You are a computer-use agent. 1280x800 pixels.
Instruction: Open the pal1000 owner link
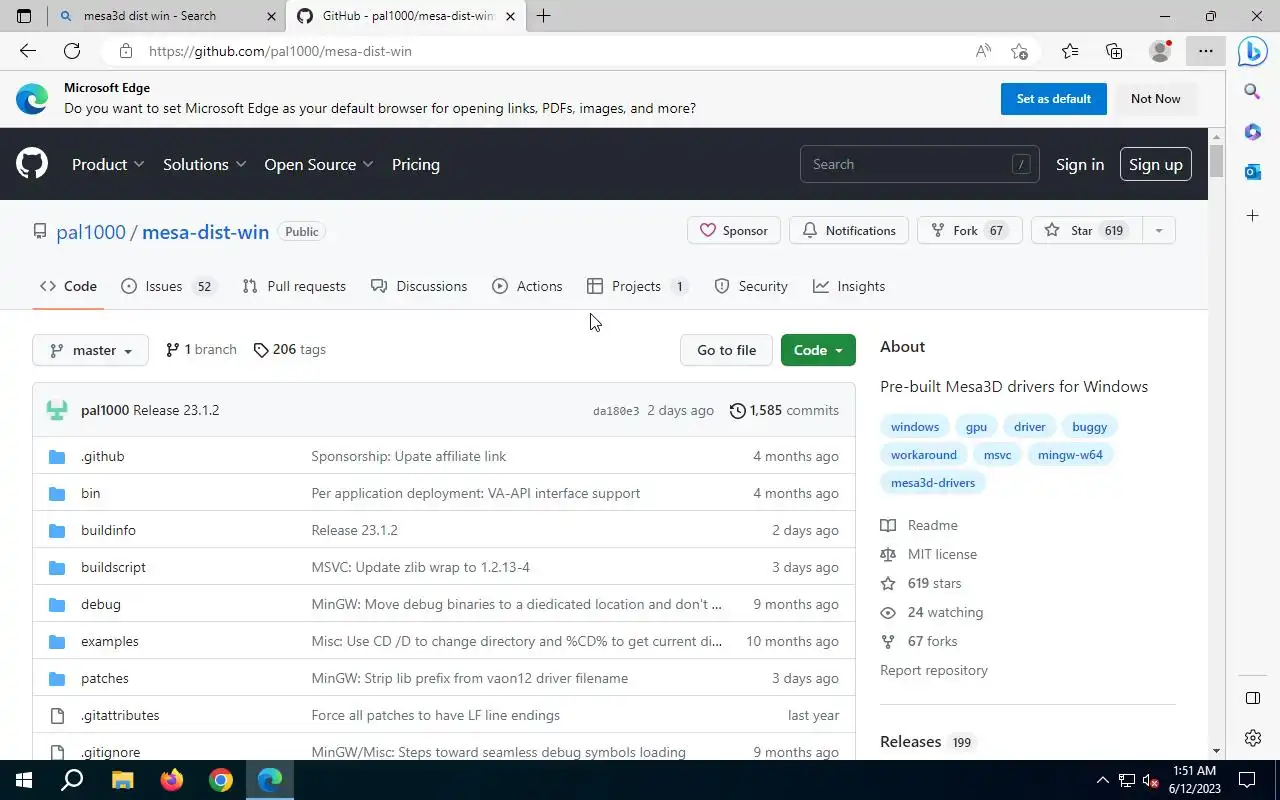point(91,232)
